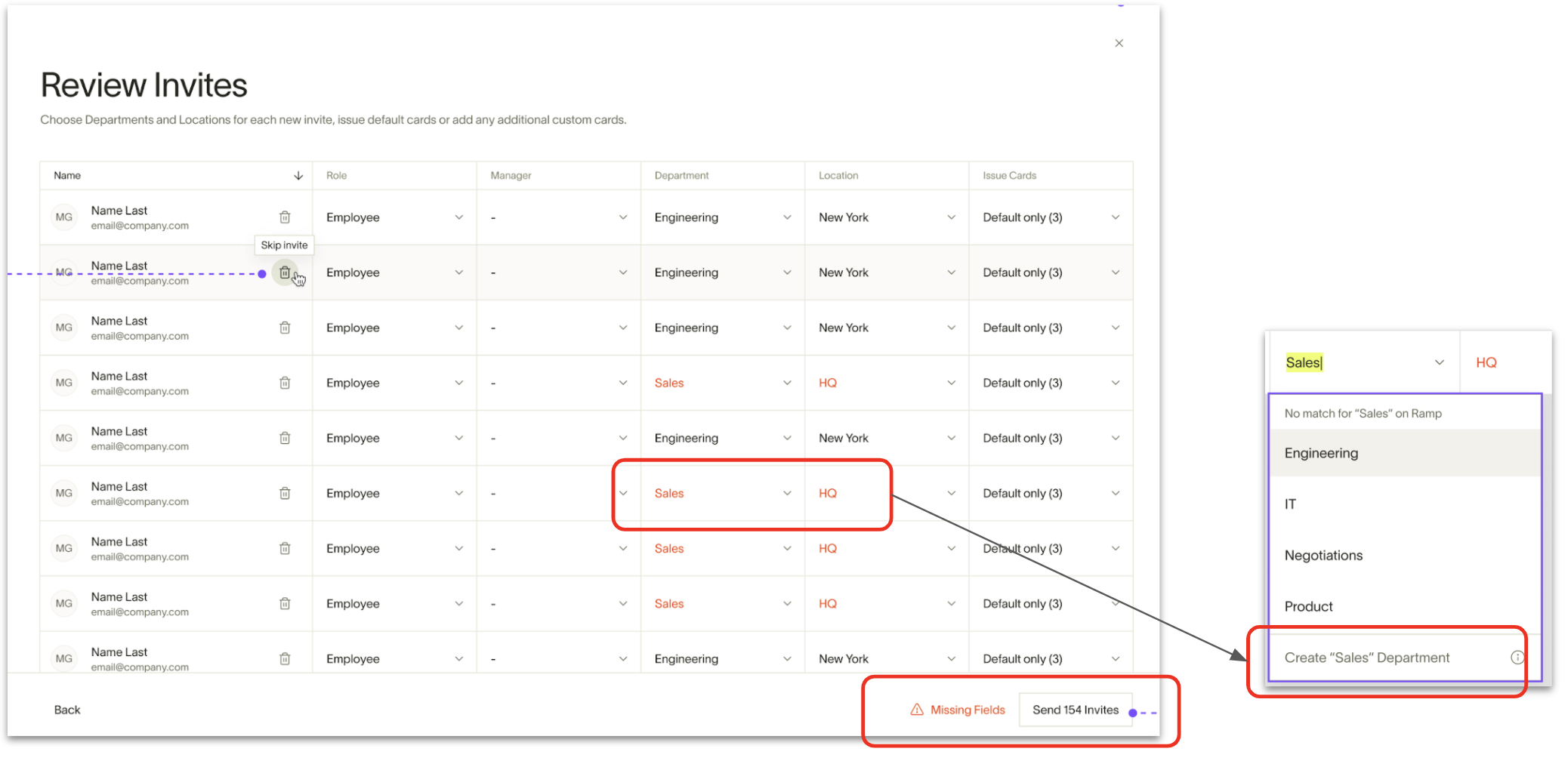Open Manager dropdown in first row

(559, 217)
